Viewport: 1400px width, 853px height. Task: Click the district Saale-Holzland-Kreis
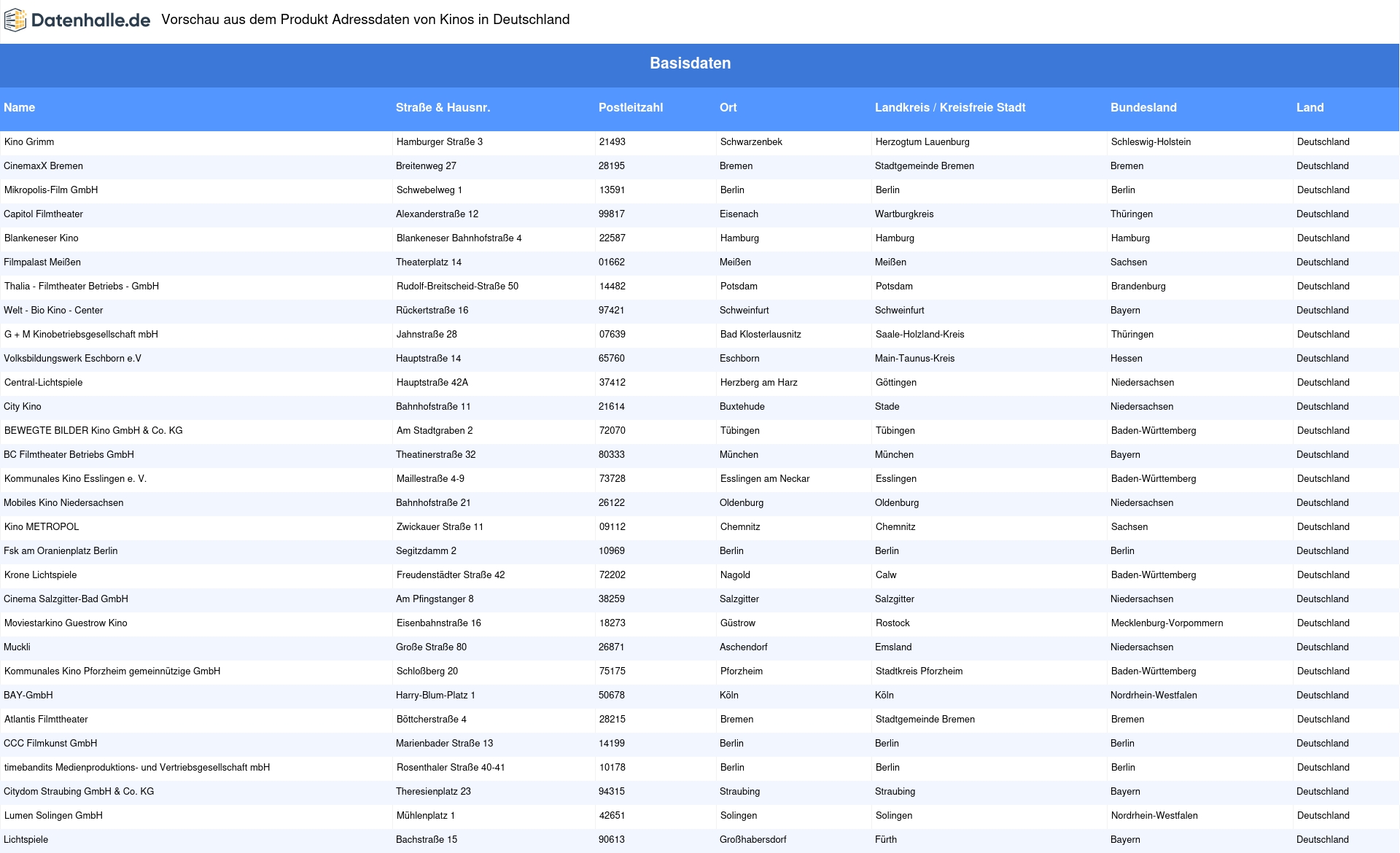[920, 335]
